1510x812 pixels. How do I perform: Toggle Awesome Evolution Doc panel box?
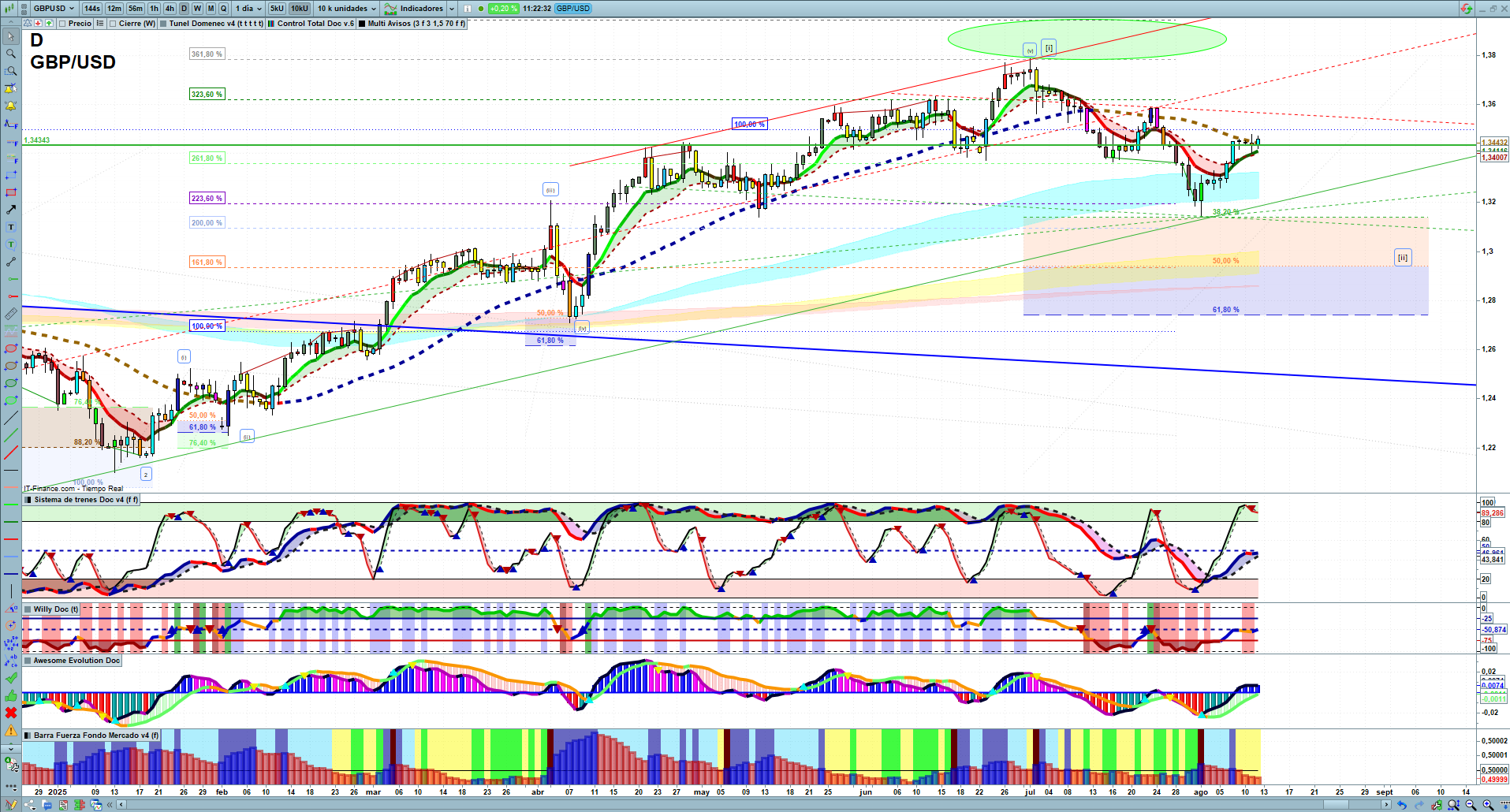tap(28, 661)
